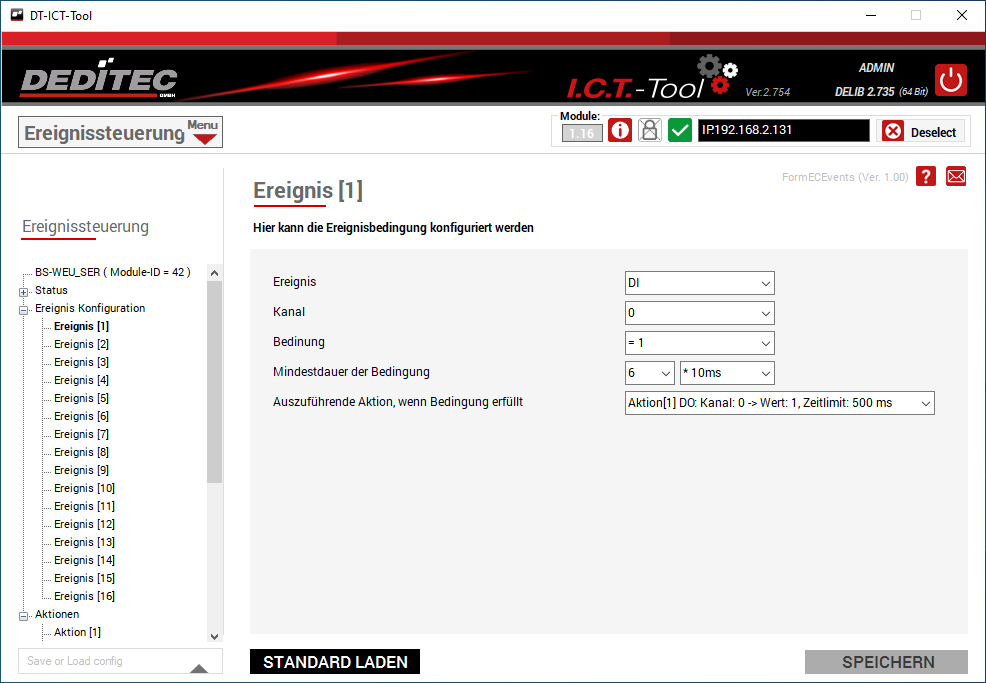
Task: Click the tree panel scroll down arrow
Action: 214,635
